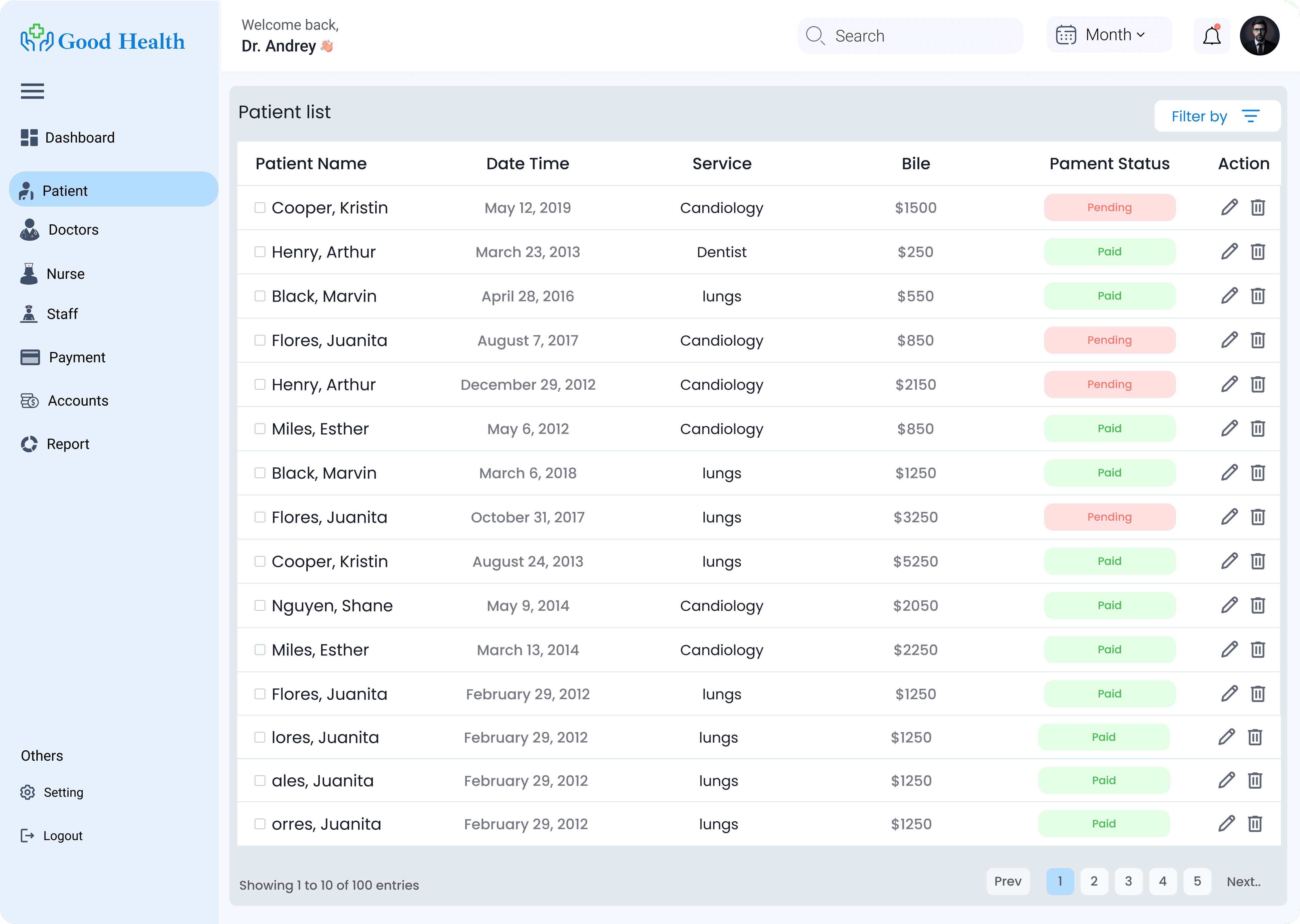
Task: Open the Filter by dropdown
Action: (x=1217, y=116)
